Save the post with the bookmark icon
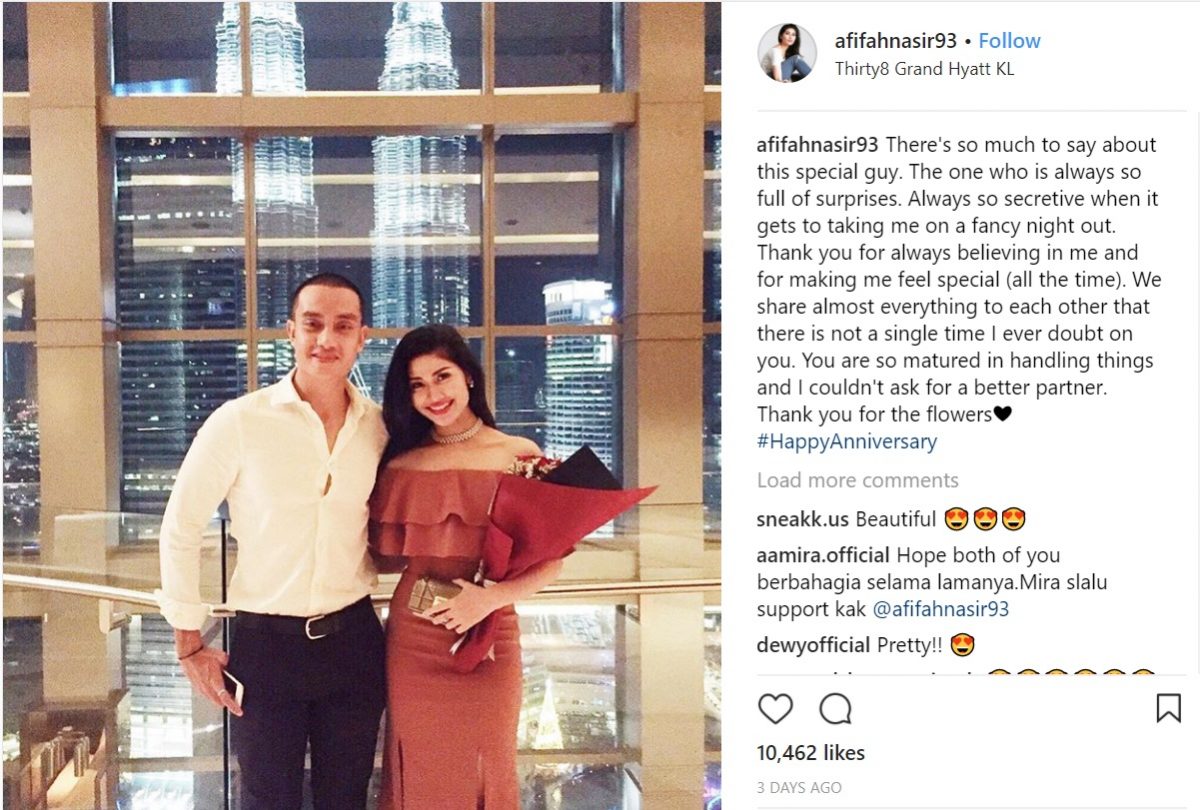The height and width of the screenshot is (810, 1200). [x=1168, y=708]
